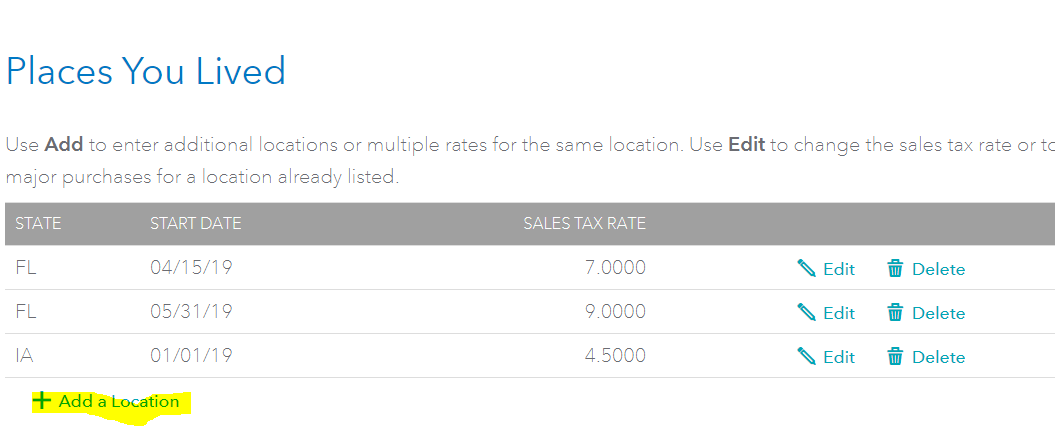This screenshot has height=444, width=1055.
Task: Click the pencil icon for FL 04/15/19 row
Action: point(806,268)
